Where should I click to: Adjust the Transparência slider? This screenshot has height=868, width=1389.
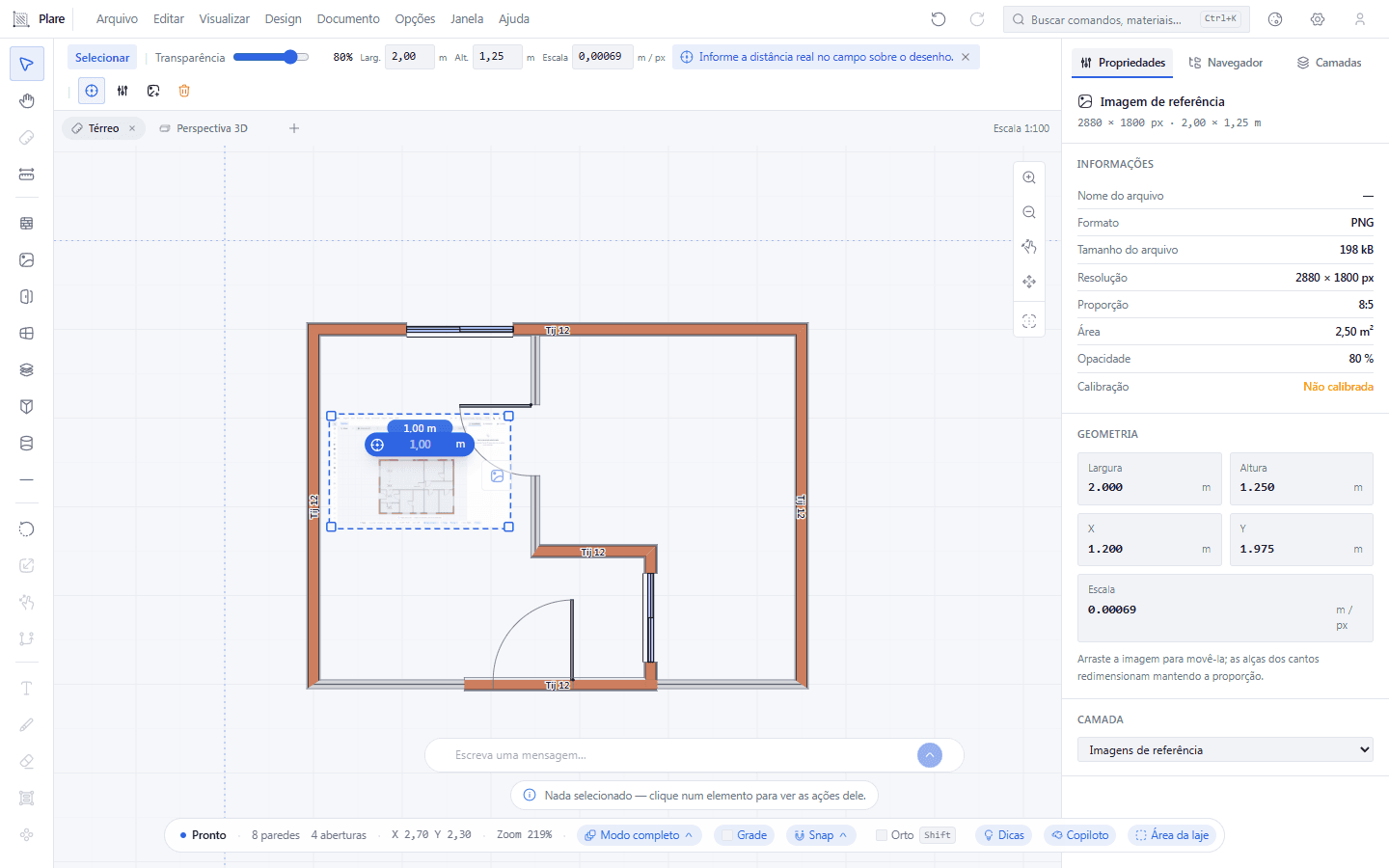coord(271,57)
